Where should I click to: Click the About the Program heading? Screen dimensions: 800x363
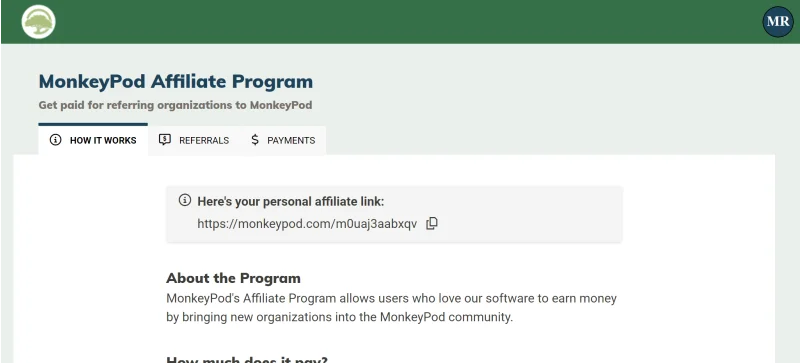point(233,278)
